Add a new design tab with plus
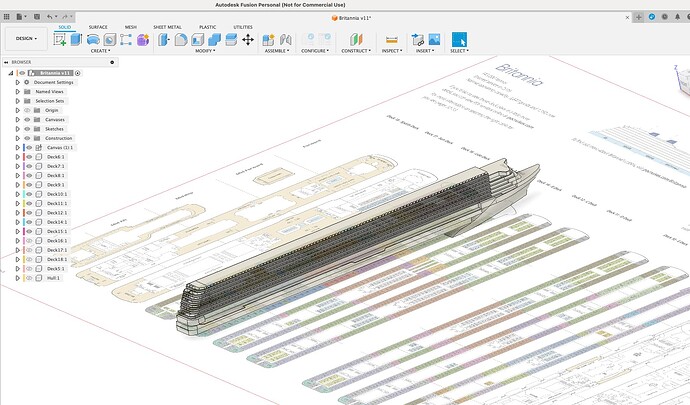 pos(639,17)
